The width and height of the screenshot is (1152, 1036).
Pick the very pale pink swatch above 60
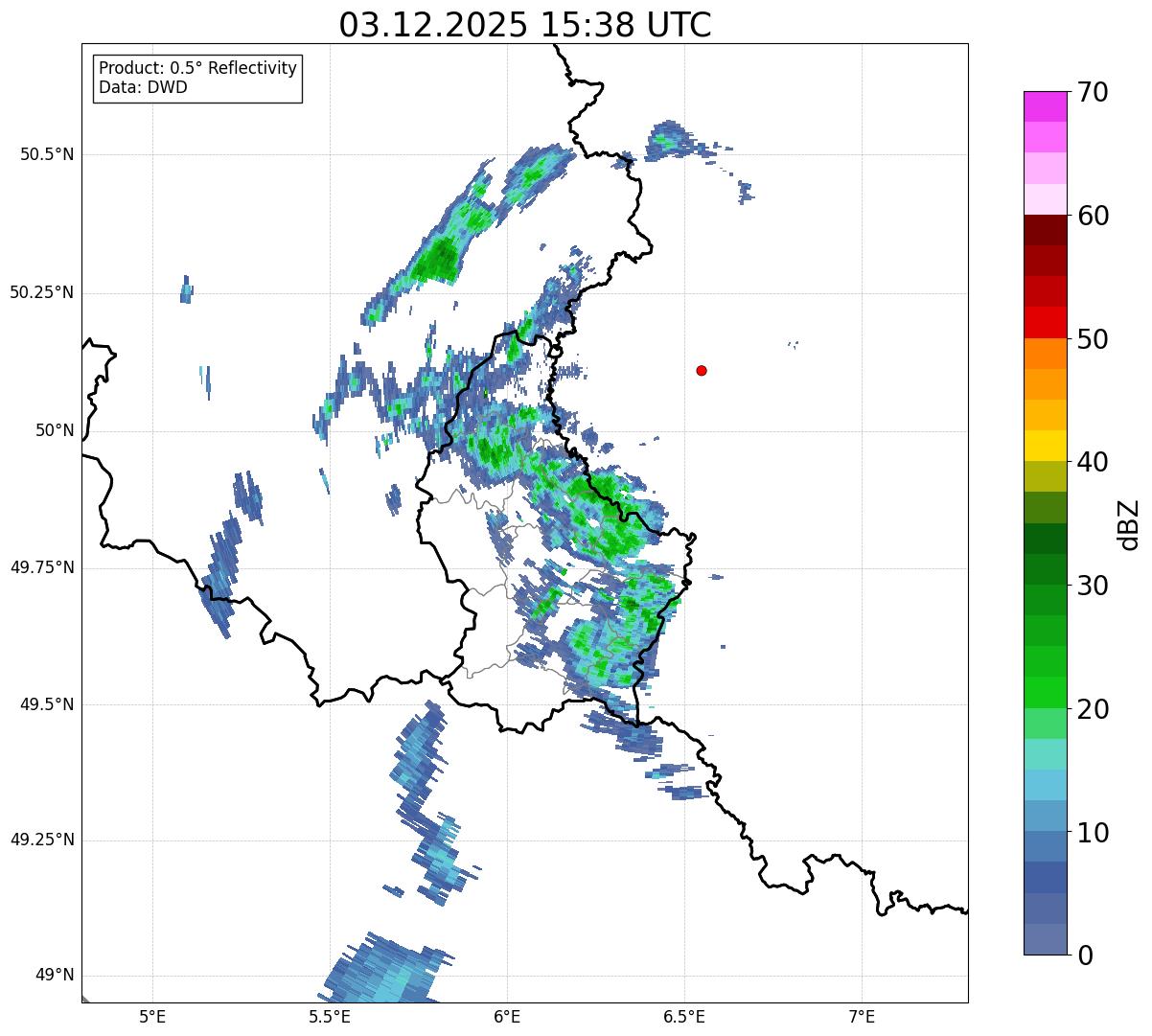pos(1045,199)
